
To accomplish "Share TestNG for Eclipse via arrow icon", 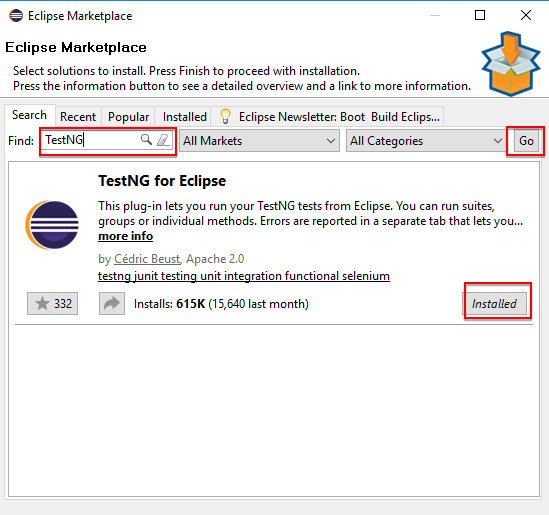I will [x=112, y=304].
